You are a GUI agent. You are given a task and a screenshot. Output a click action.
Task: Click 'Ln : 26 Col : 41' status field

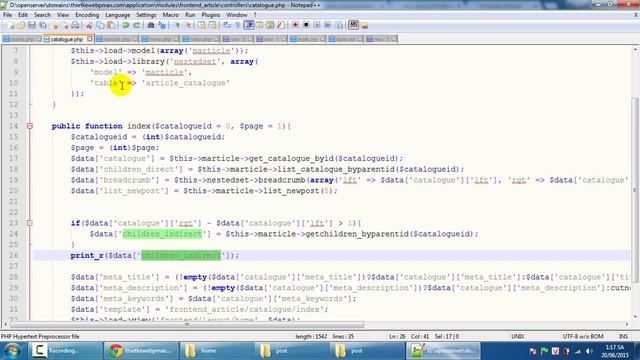coord(408,336)
